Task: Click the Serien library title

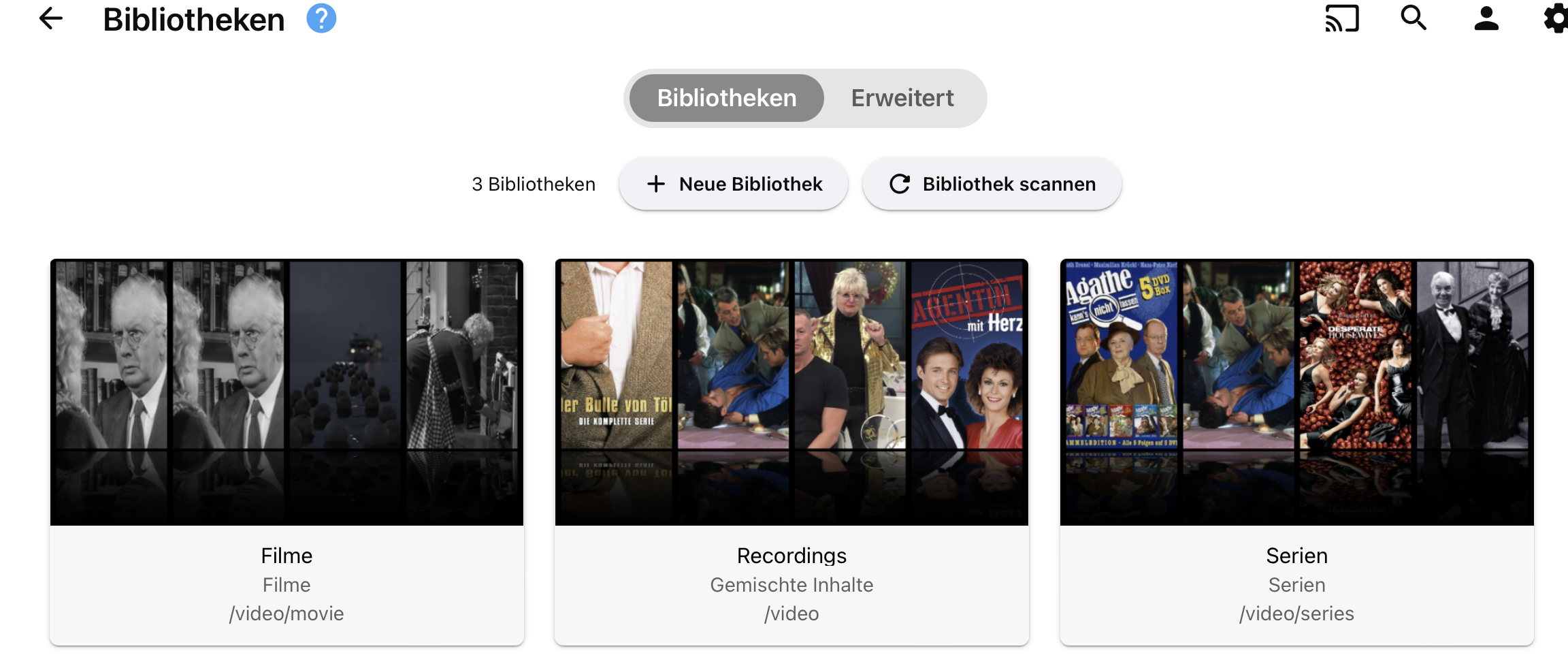Action: point(1296,556)
